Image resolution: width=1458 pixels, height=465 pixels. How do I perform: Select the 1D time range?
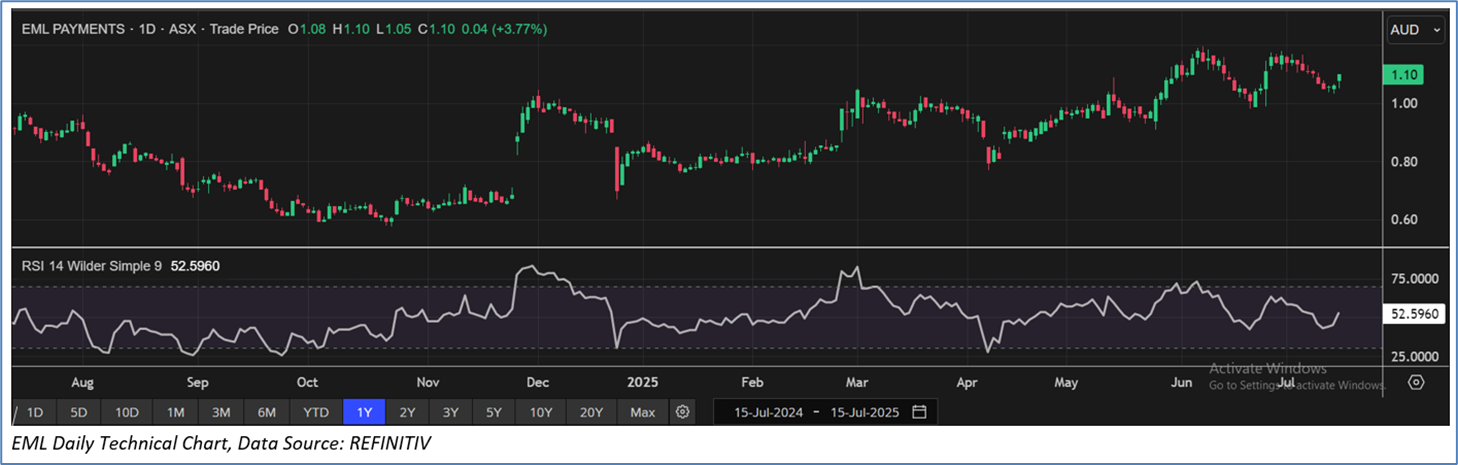pos(34,412)
